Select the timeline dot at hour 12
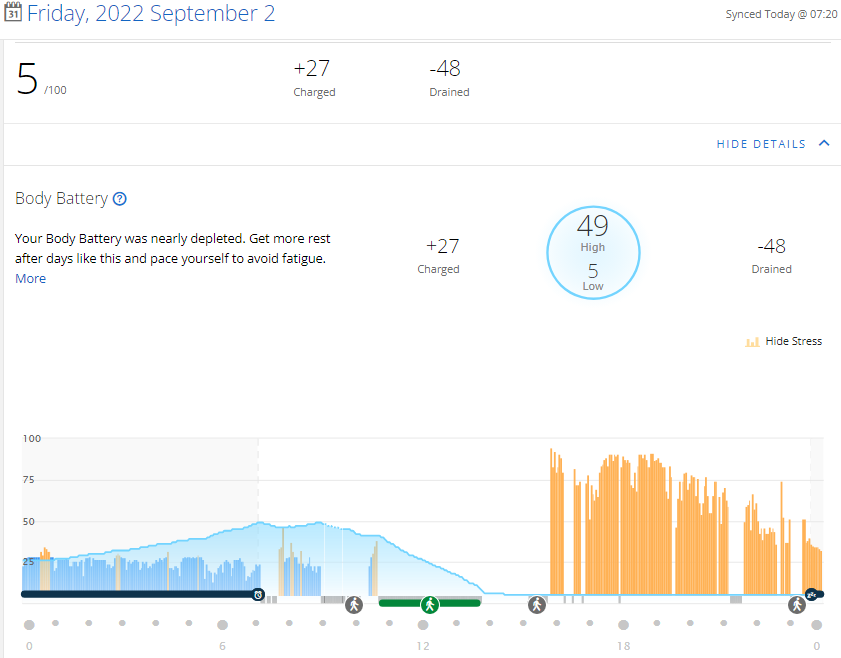 423,625
